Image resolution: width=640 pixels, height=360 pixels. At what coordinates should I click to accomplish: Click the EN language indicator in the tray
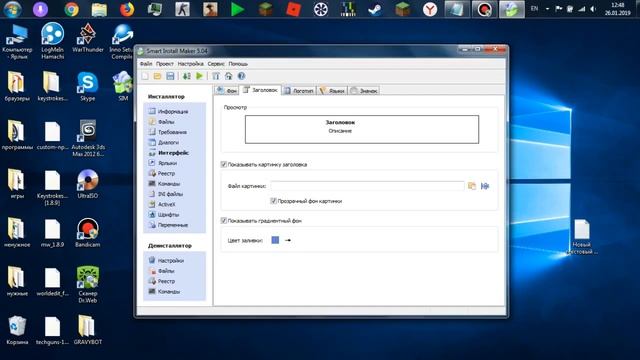pos(534,9)
